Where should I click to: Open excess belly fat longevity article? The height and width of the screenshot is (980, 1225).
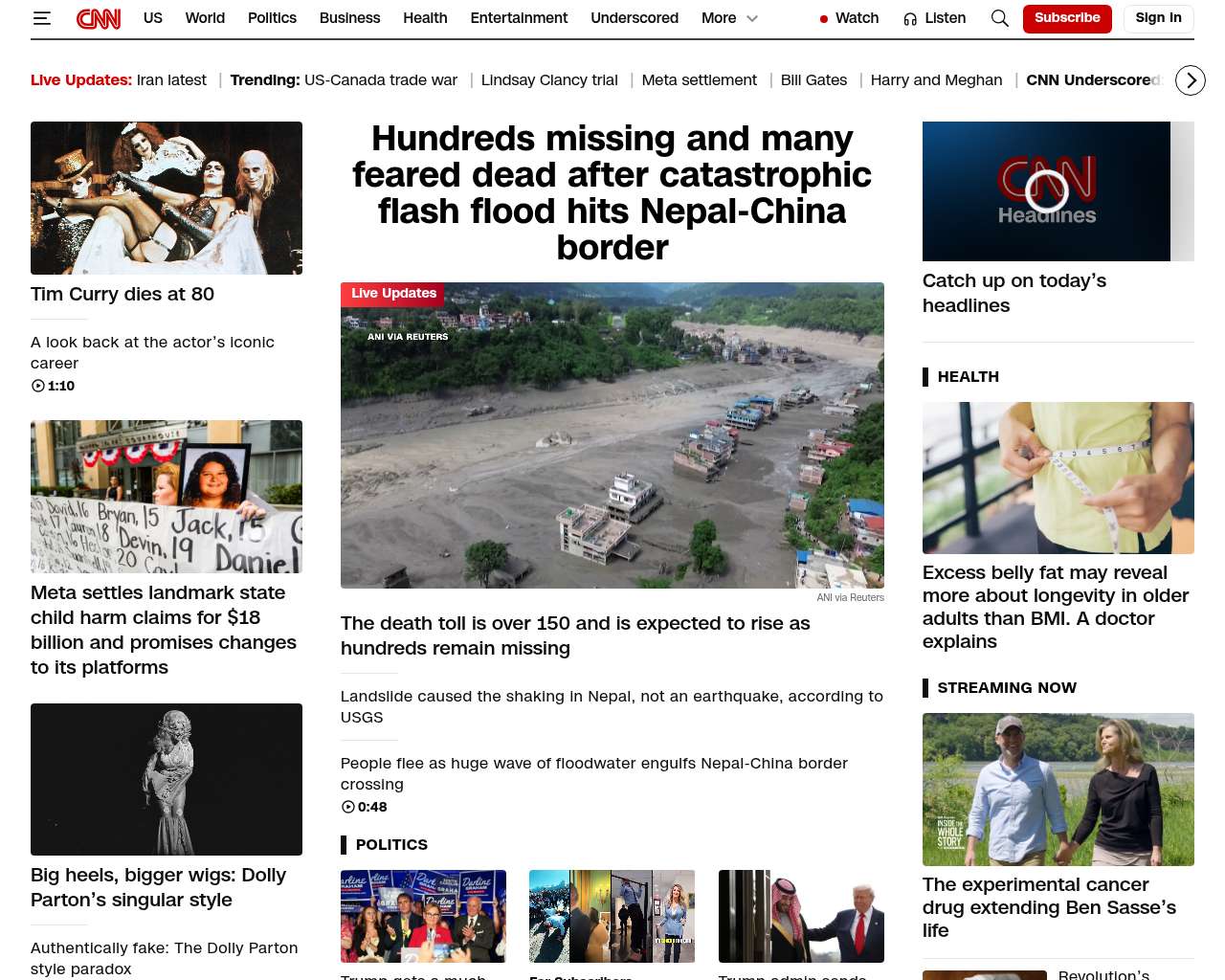pos(1056,607)
